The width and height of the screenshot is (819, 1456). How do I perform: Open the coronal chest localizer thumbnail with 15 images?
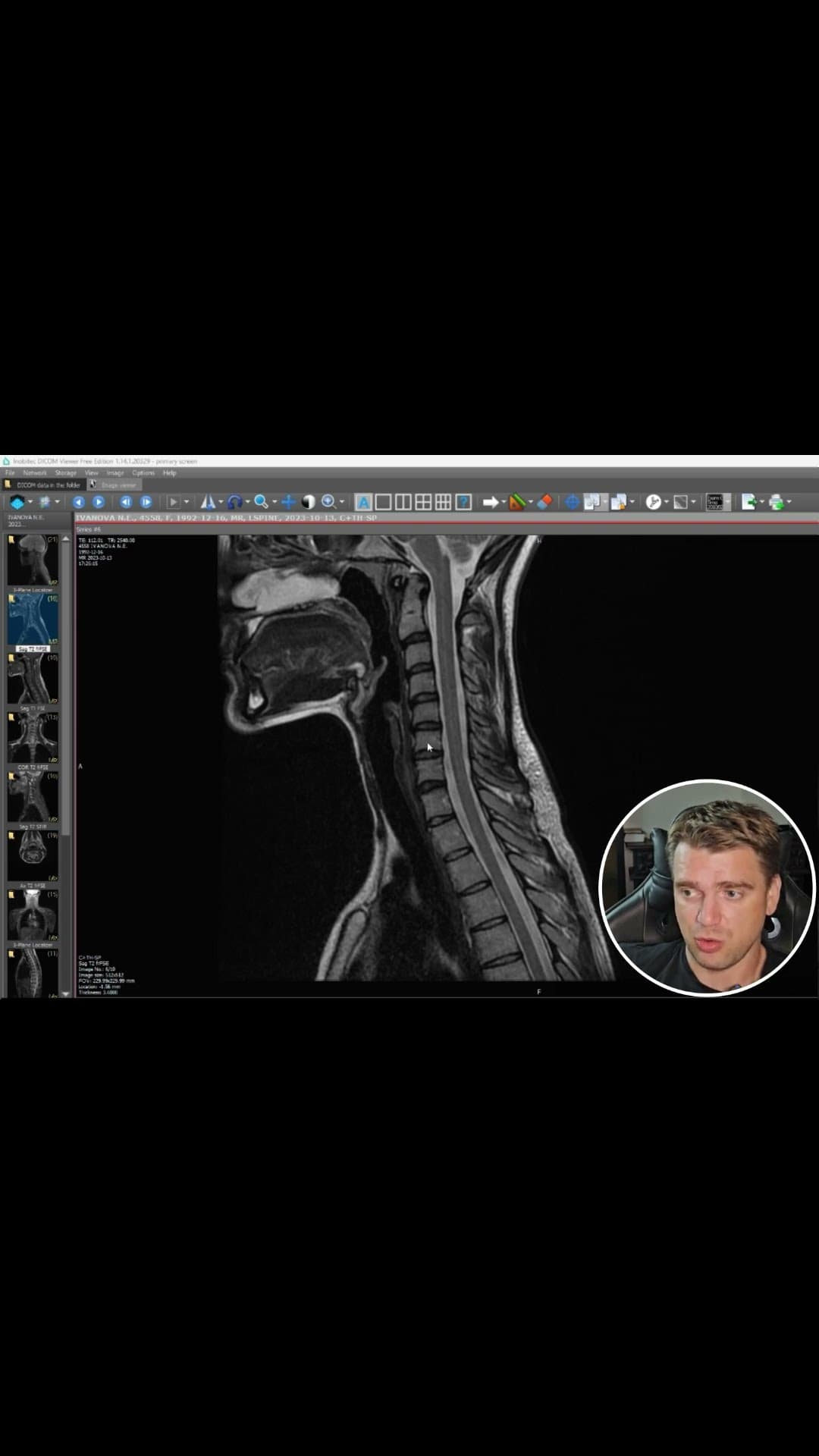tap(33, 915)
